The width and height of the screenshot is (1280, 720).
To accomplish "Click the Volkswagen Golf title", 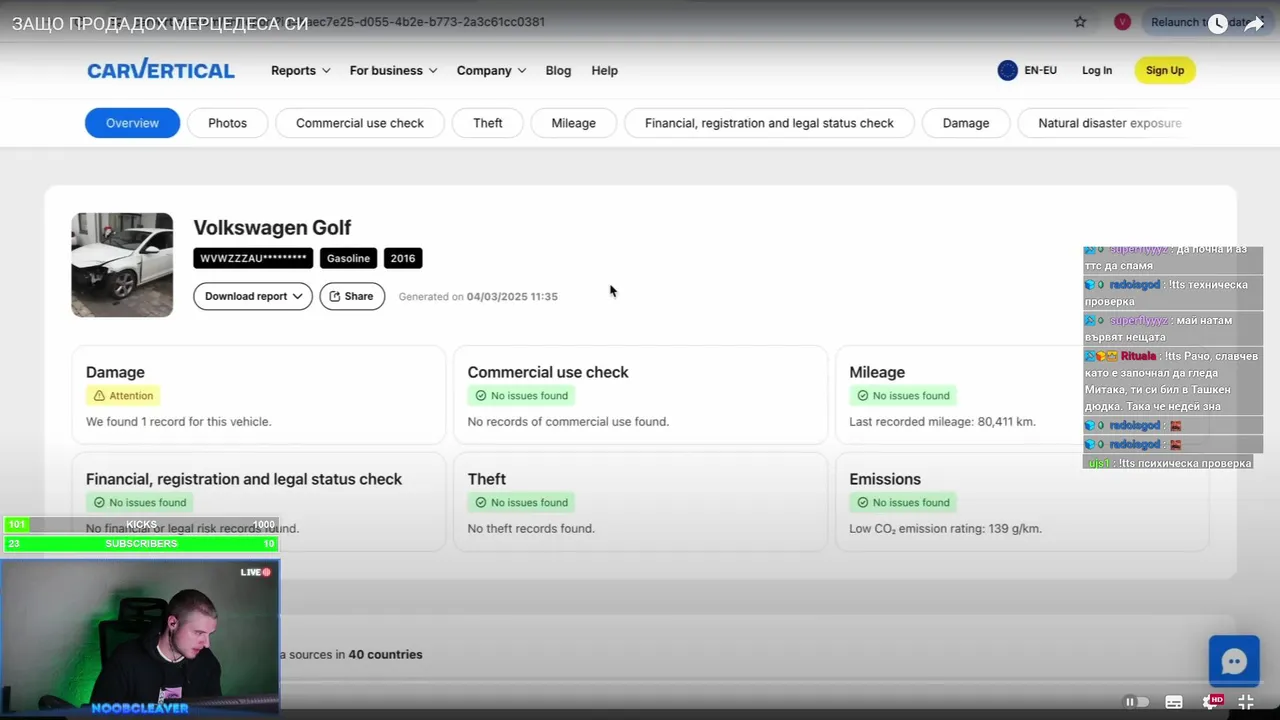I will tap(272, 228).
